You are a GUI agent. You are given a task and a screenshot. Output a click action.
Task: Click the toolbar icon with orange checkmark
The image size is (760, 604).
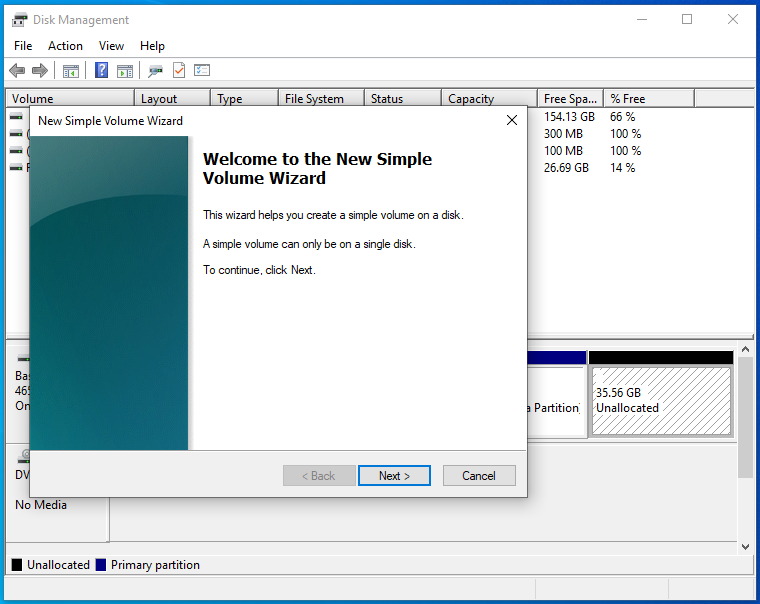pyautogui.click(x=179, y=71)
